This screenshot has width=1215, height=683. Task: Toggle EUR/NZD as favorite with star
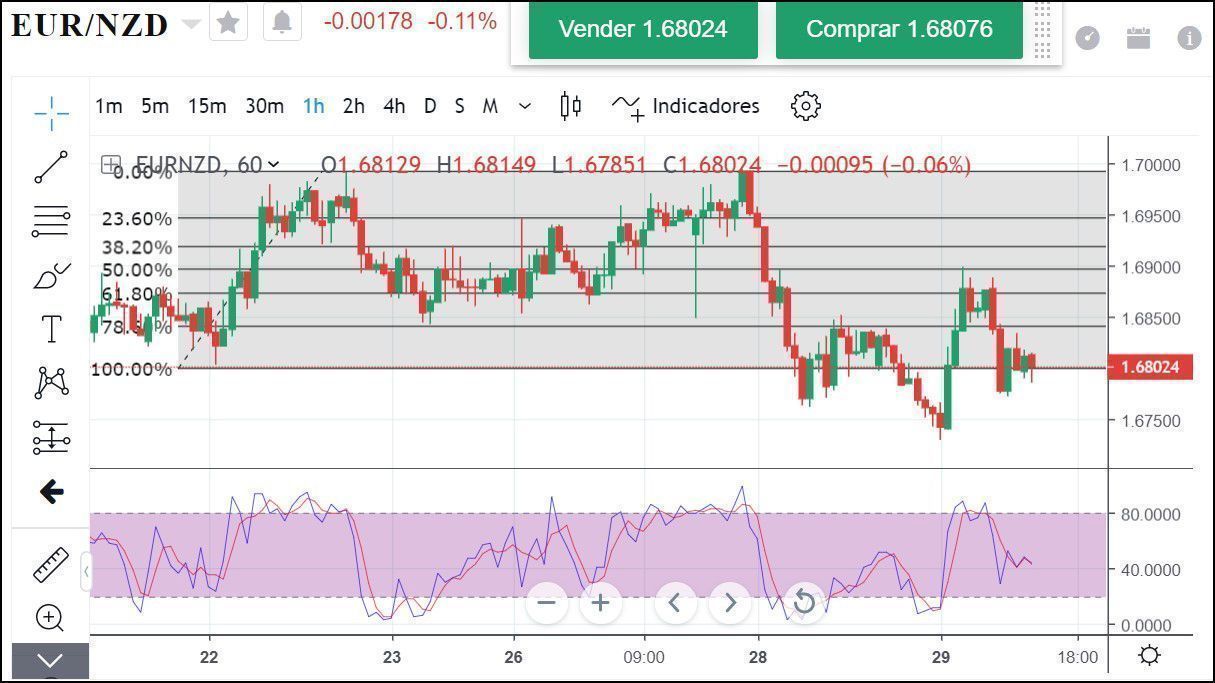click(228, 22)
